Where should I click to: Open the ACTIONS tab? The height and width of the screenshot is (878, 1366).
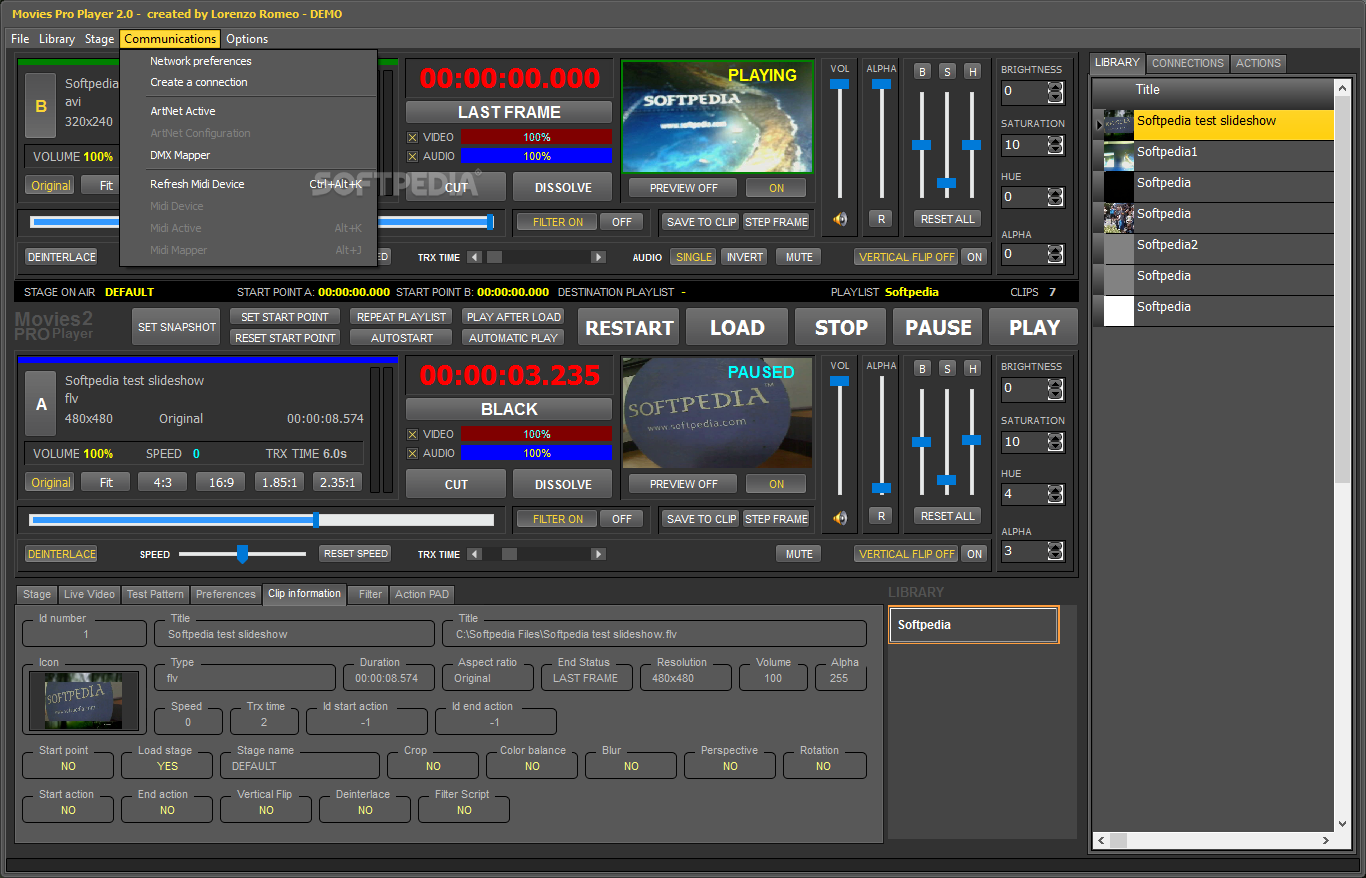1258,63
